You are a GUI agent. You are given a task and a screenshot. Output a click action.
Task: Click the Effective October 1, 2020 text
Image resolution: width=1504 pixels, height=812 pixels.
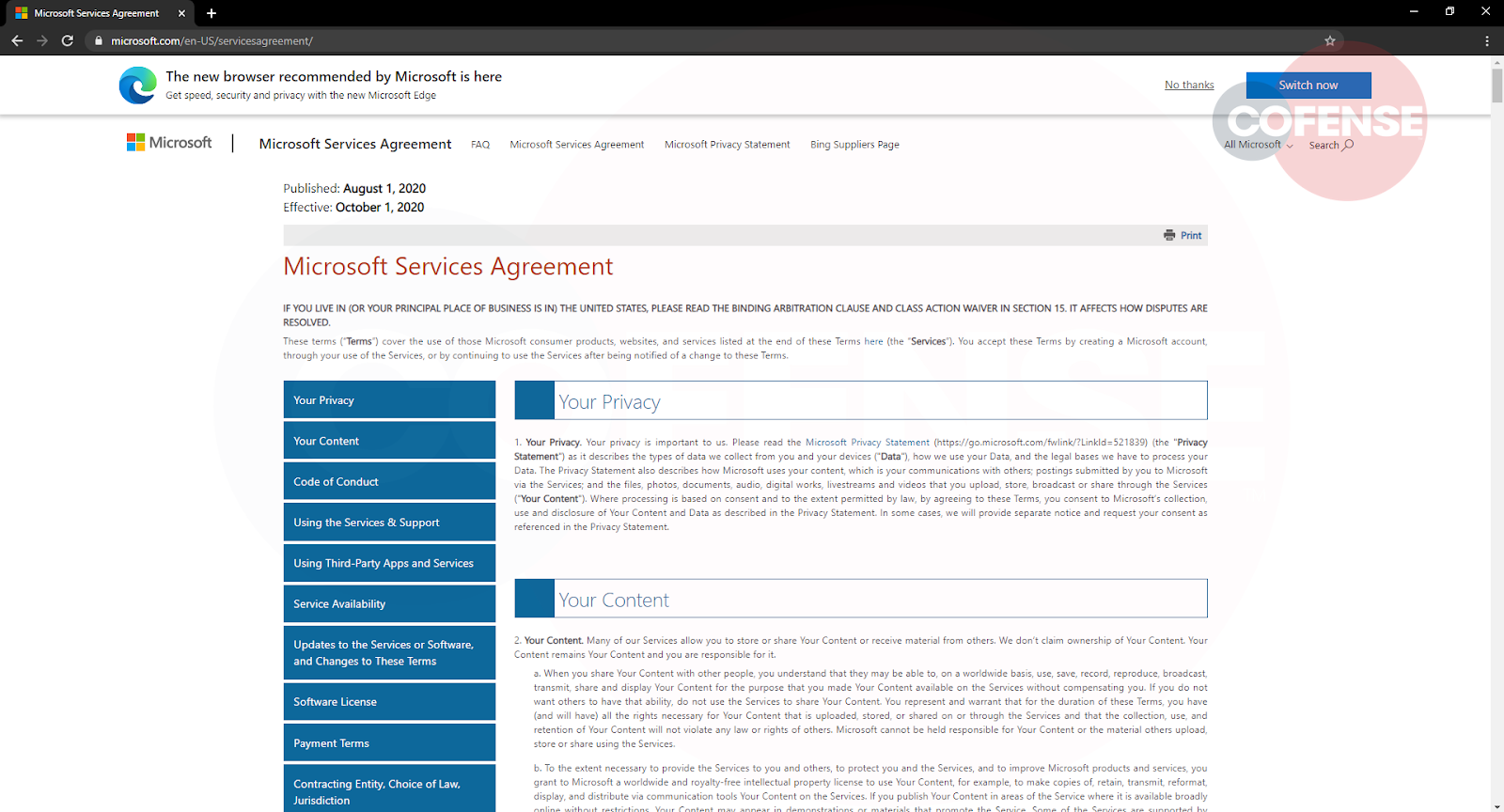pyautogui.click(x=353, y=207)
